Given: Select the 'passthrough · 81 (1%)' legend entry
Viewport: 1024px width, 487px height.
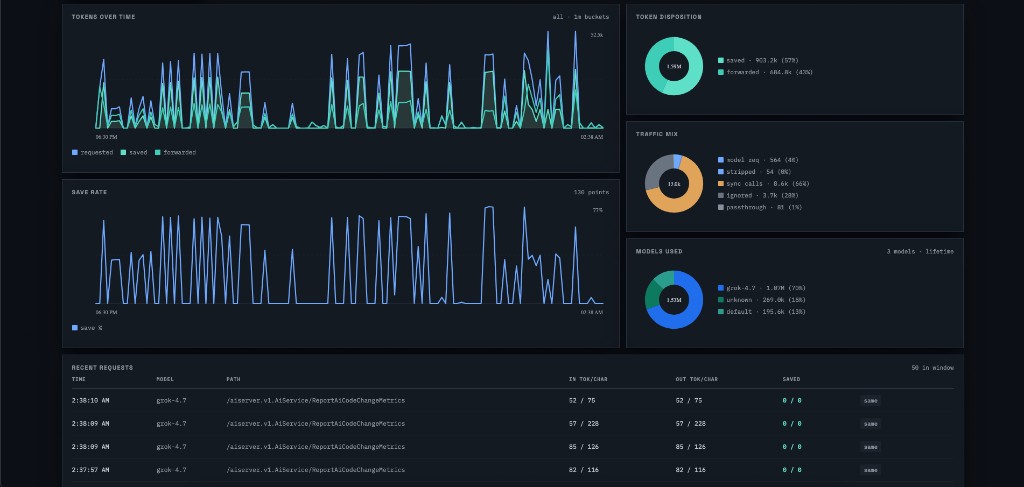Looking at the screenshot, I should coord(760,207).
